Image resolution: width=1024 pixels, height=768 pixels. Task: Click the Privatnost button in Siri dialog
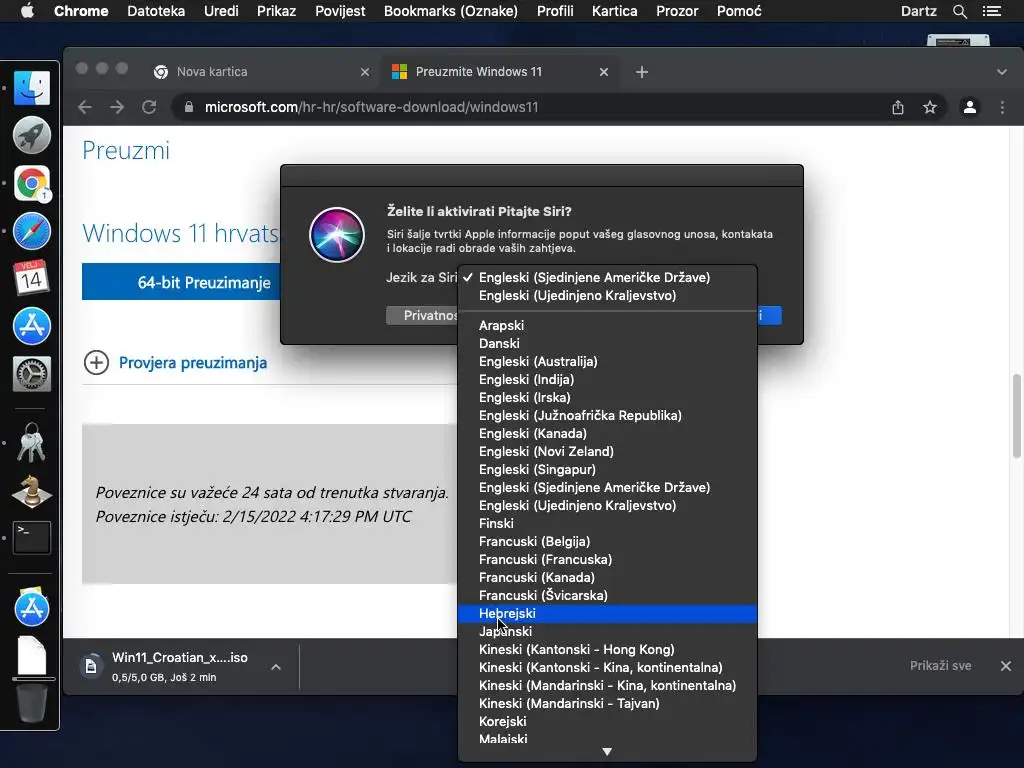[x=422, y=315]
